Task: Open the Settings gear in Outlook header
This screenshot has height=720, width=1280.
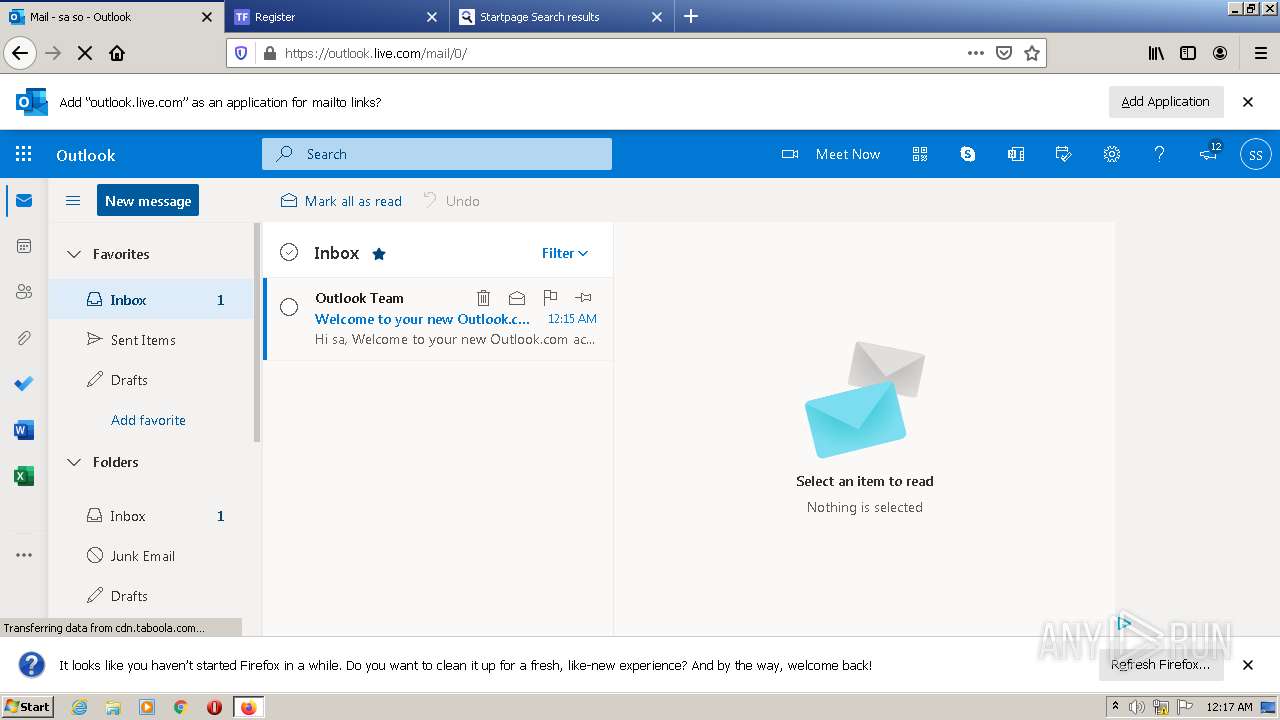Action: [1112, 154]
